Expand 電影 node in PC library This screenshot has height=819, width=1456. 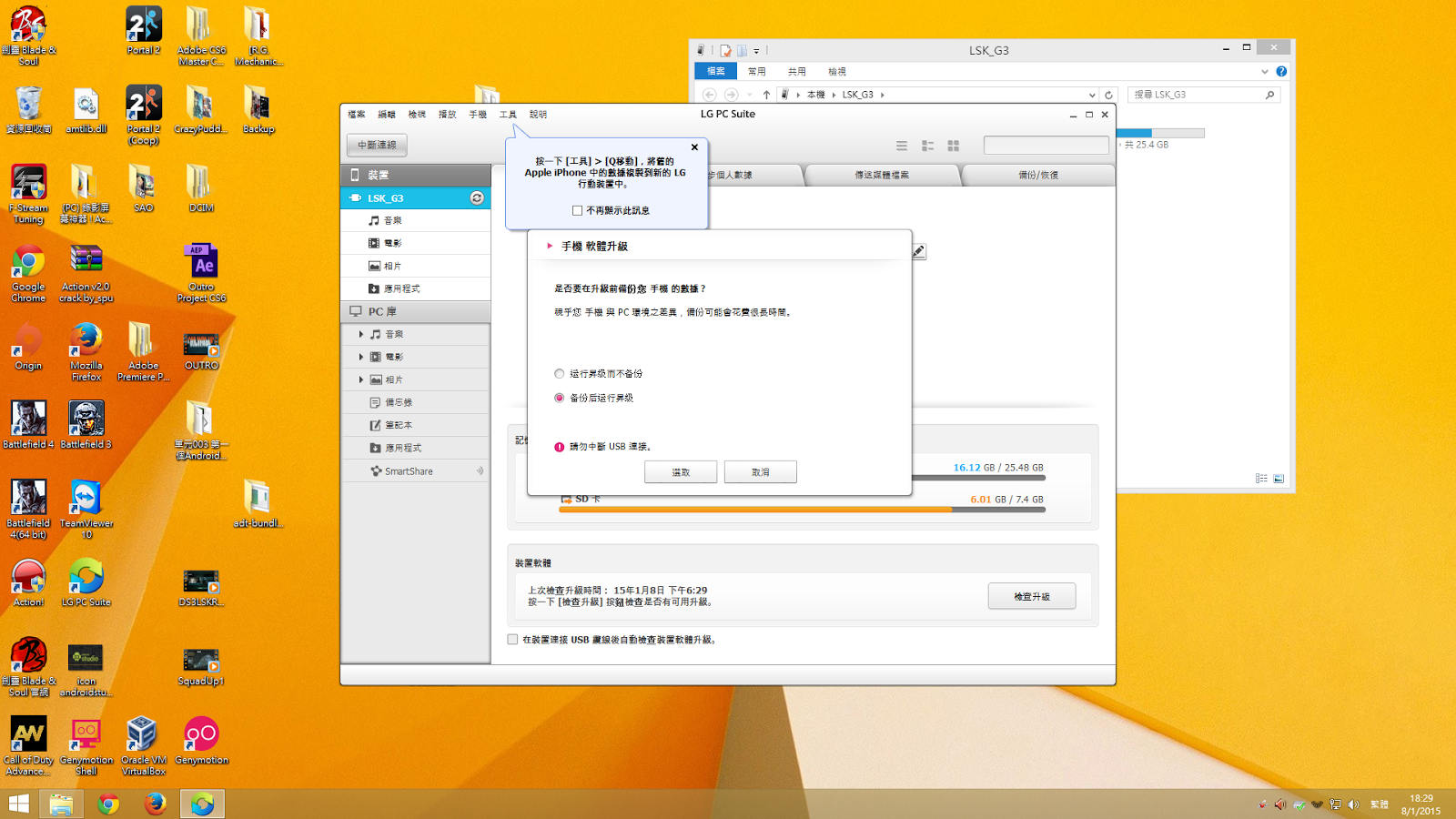coord(361,357)
